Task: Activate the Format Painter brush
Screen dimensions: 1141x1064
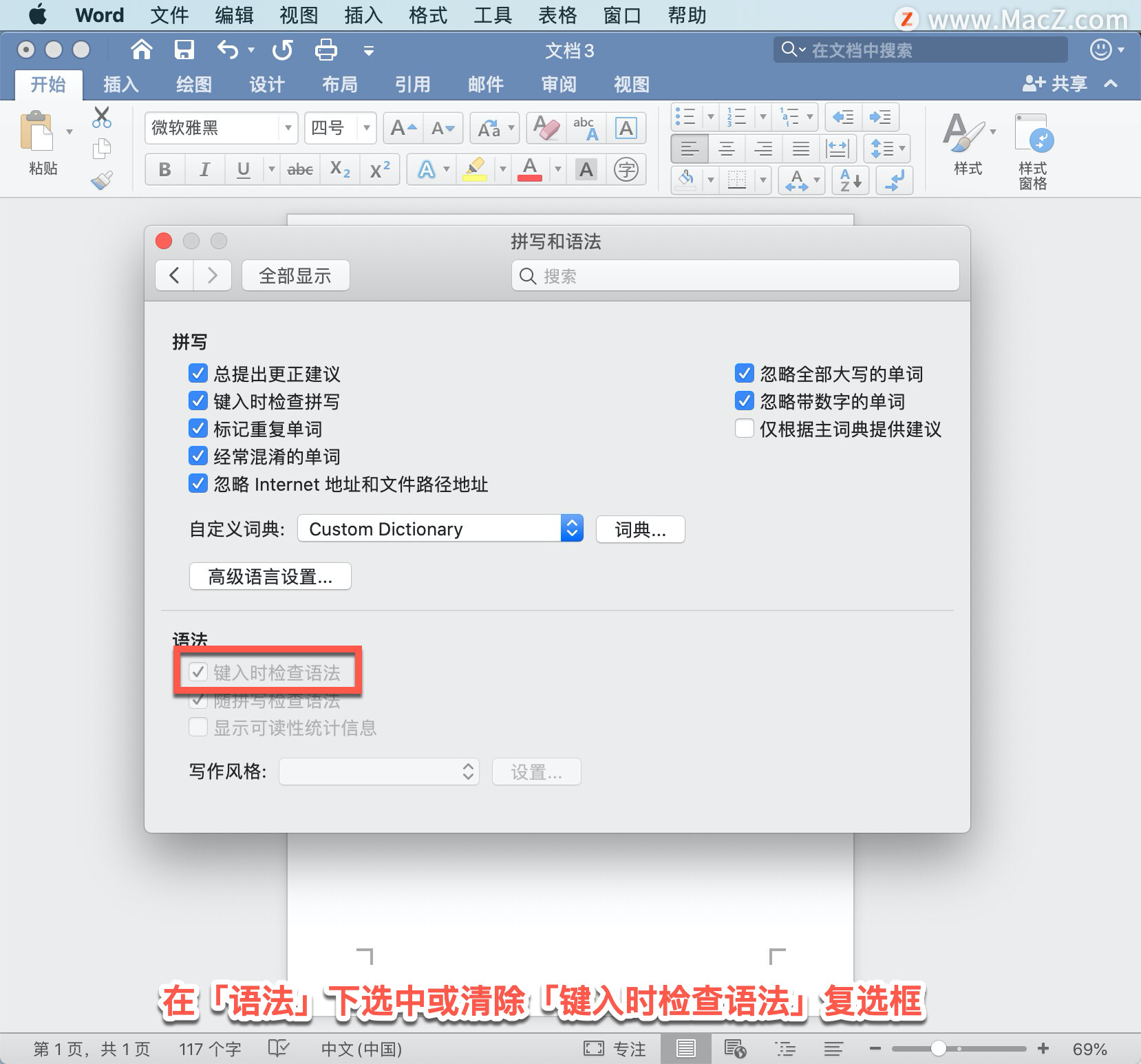Action: (102, 180)
